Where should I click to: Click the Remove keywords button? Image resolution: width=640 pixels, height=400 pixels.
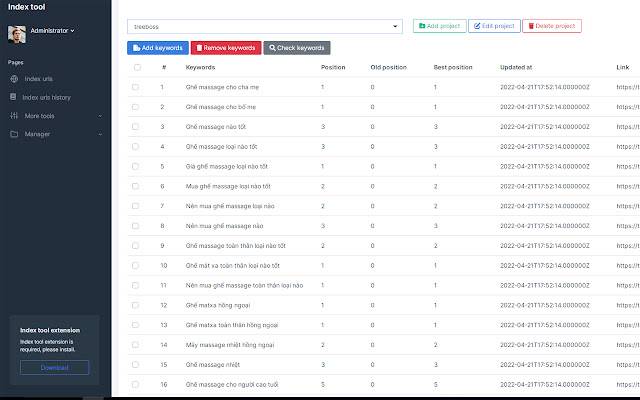pyautogui.click(x=226, y=48)
